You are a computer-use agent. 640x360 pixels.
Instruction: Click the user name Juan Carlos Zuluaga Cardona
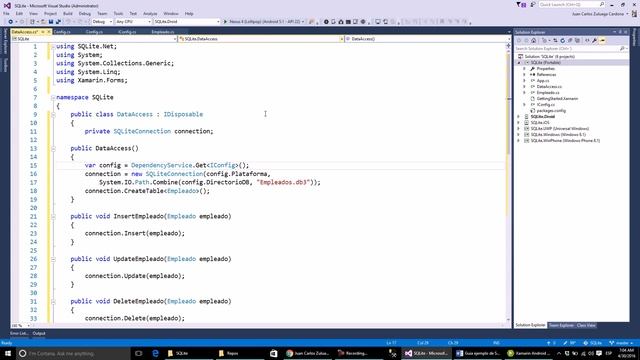tap(598, 14)
